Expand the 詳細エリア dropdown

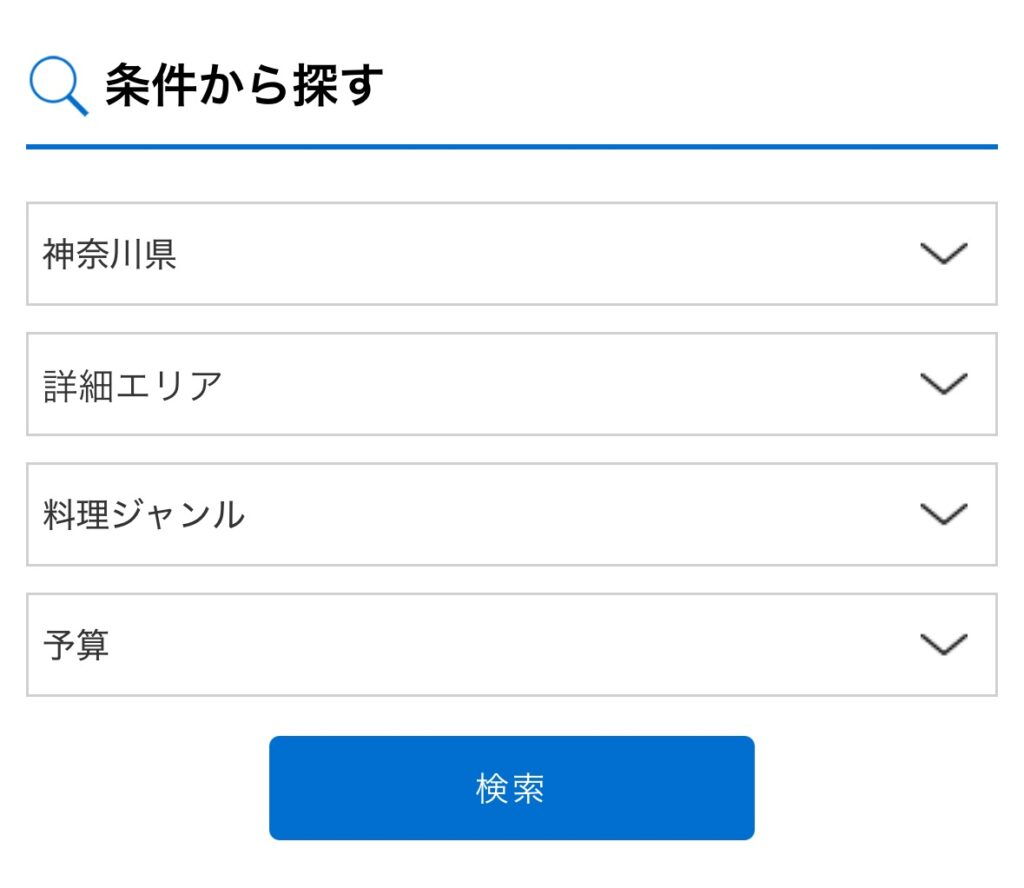pos(511,384)
